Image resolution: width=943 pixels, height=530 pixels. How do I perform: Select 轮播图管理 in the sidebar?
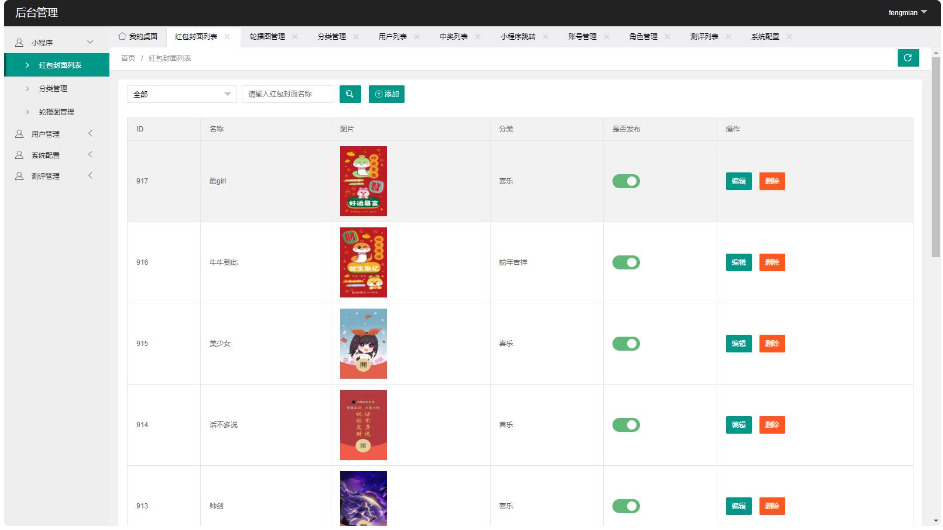coord(57,112)
